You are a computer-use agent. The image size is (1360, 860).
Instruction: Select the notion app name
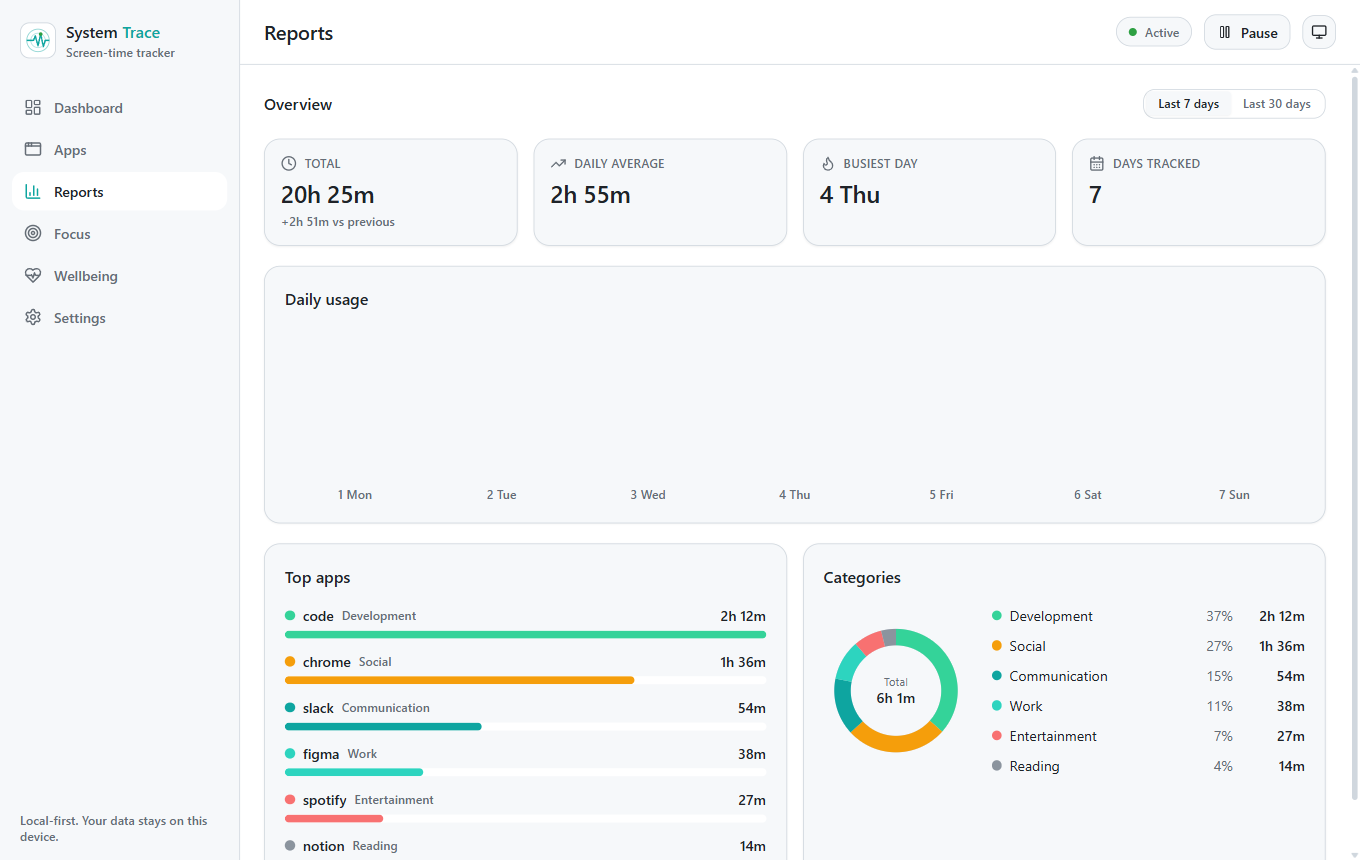tap(324, 846)
